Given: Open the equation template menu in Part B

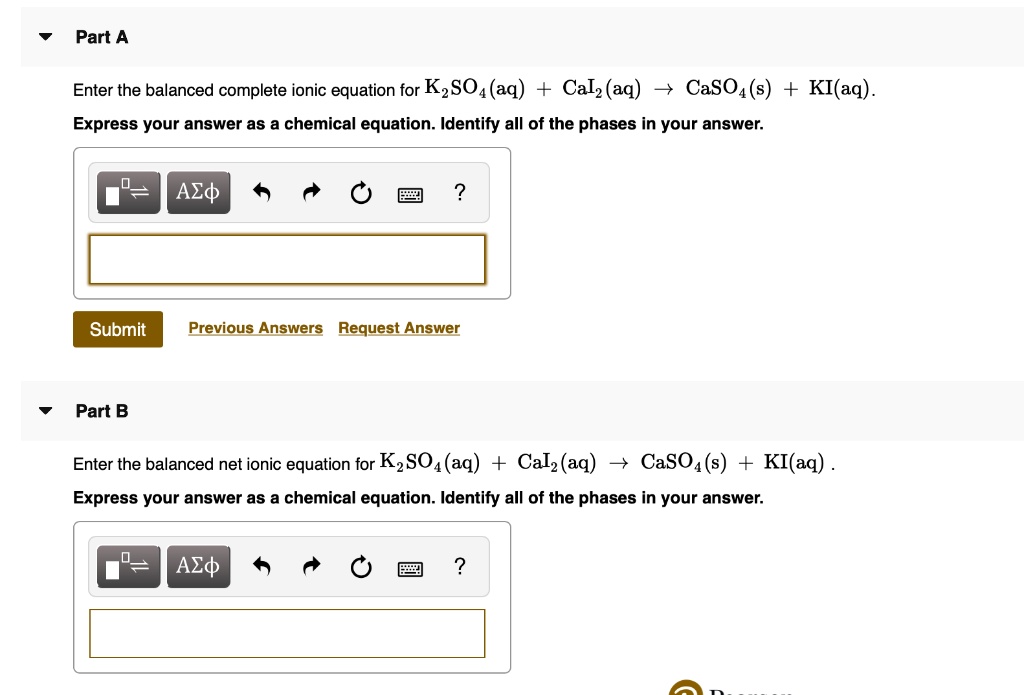Looking at the screenshot, I should click(128, 566).
